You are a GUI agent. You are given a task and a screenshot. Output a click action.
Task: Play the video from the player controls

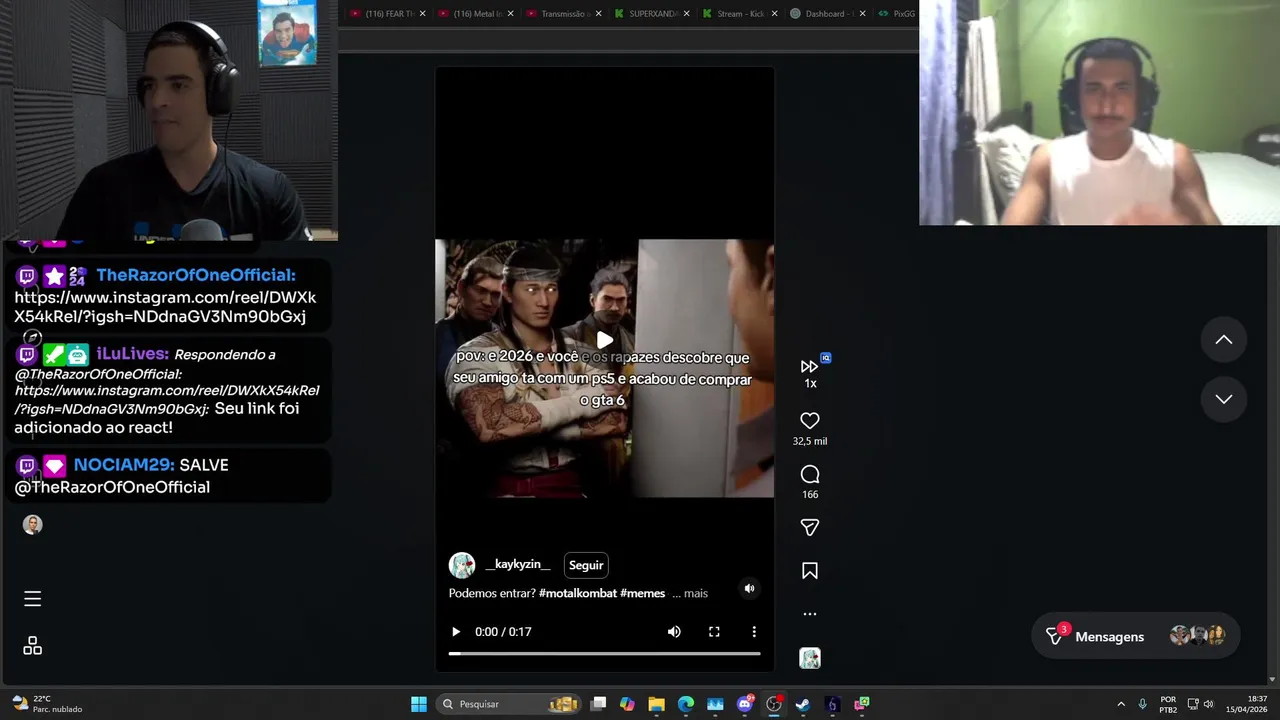tap(456, 632)
